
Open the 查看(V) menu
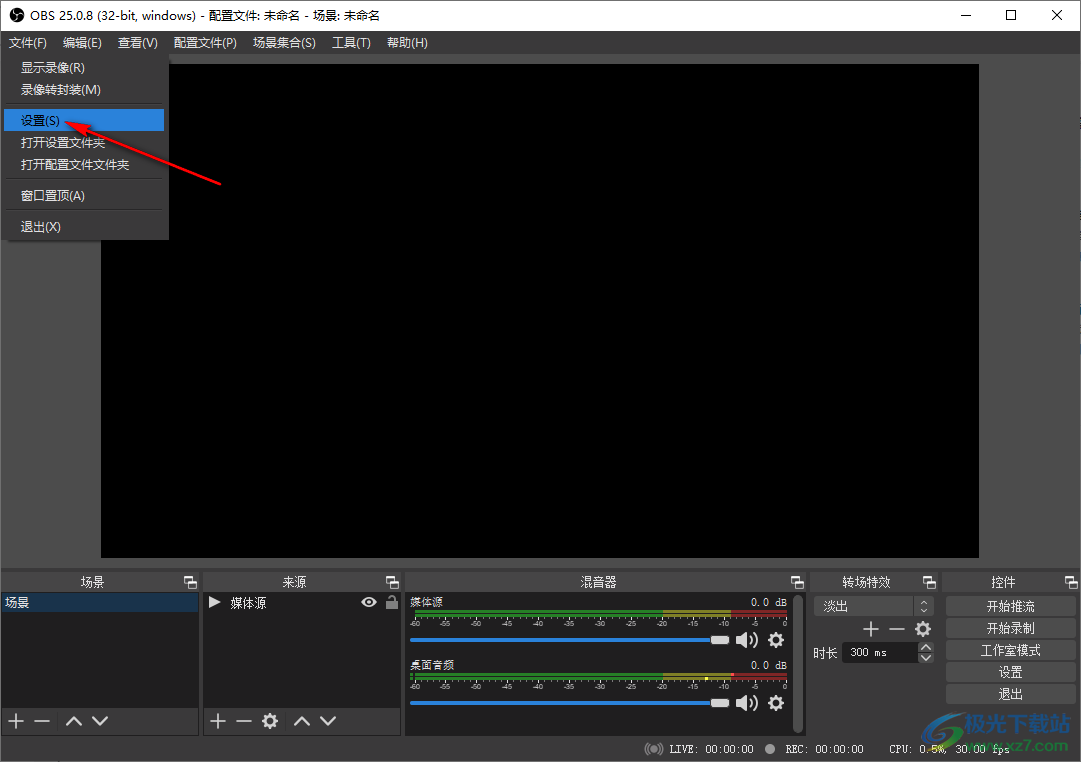(138, 43)
